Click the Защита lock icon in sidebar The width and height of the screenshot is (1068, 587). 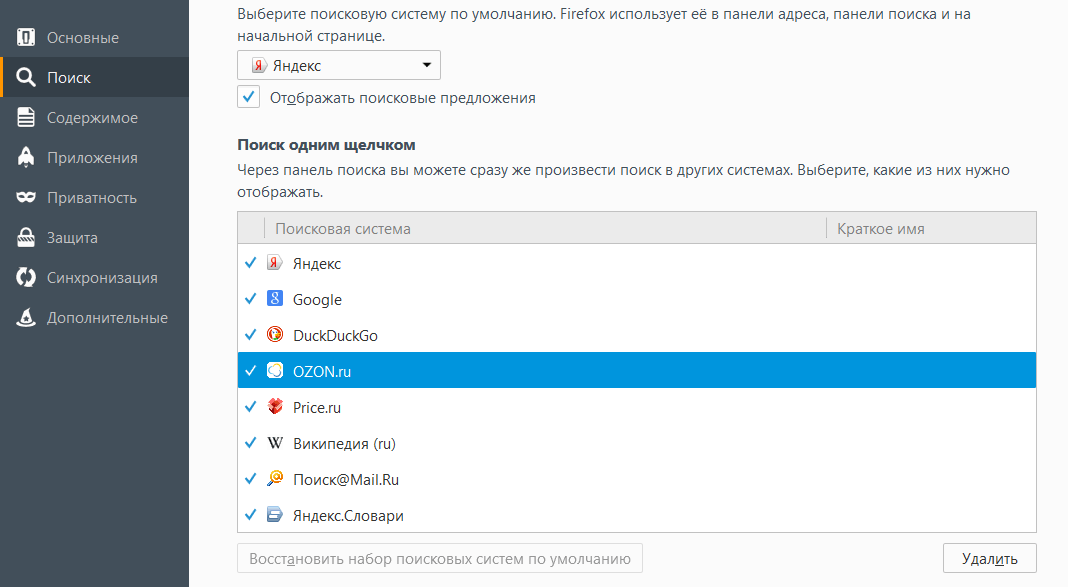click(27, 238)
